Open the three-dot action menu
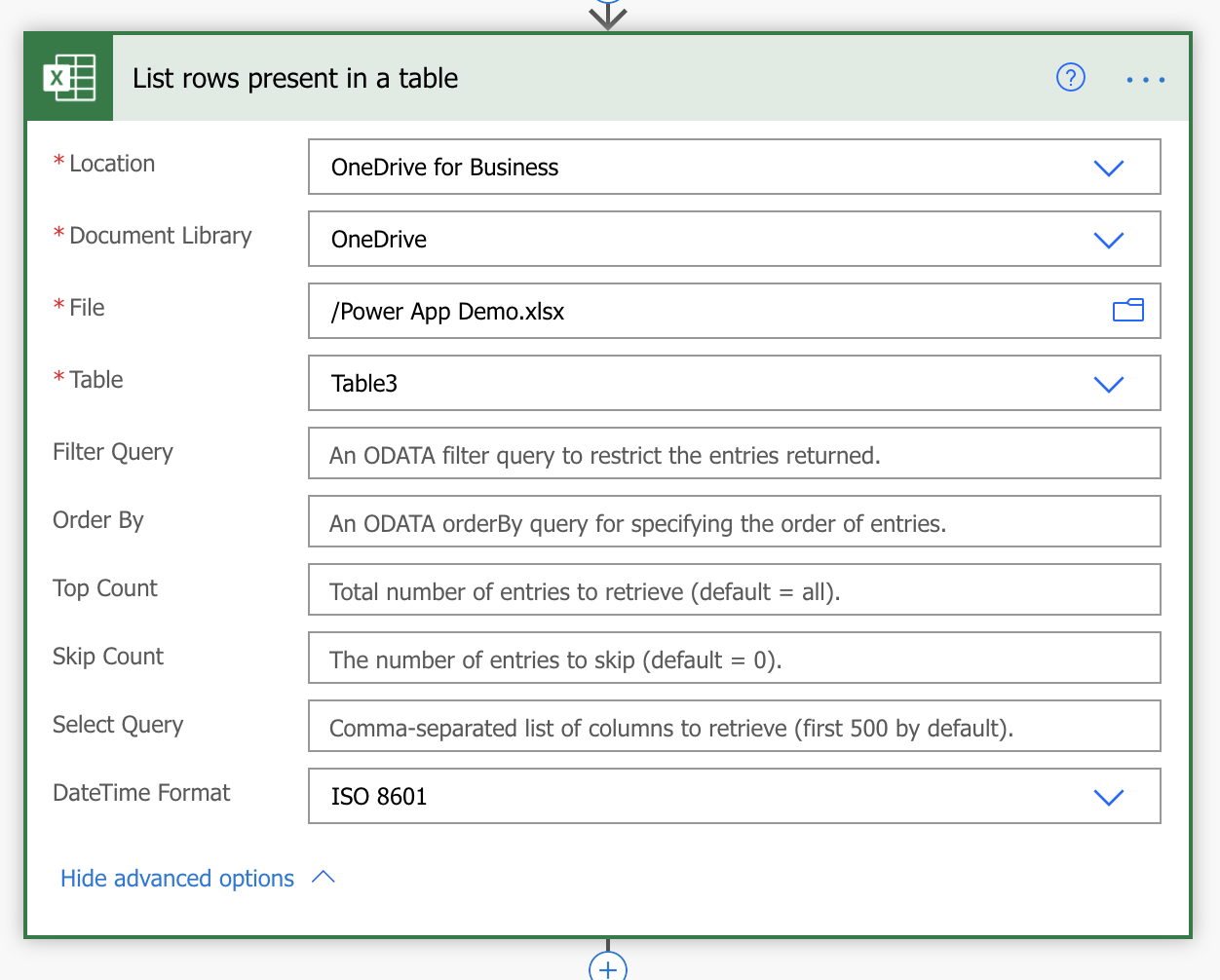The image size is (1220, 980). [1145, 79]
